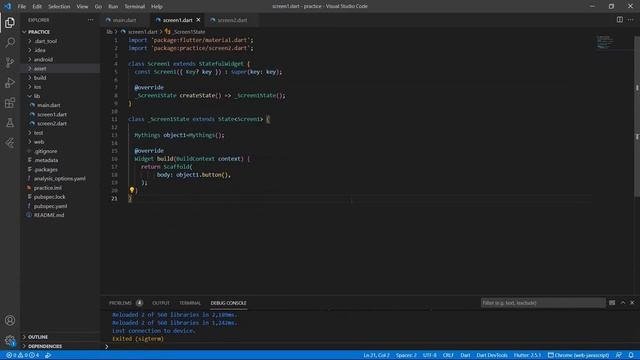Click the editor minimap preview
This screenshot has width=640, height=360.
click(605, 42)
